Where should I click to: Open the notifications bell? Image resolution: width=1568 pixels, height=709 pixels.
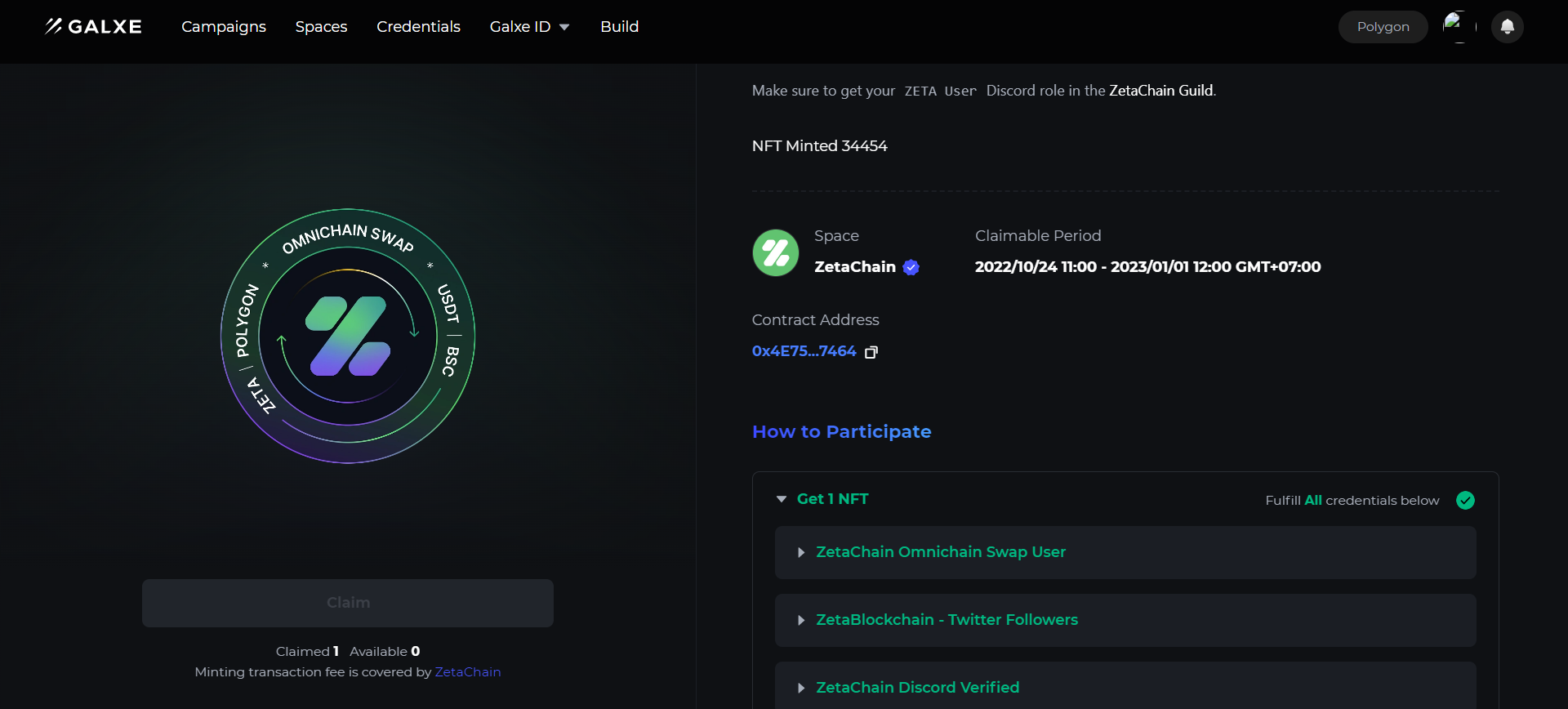pos(1508,27)
